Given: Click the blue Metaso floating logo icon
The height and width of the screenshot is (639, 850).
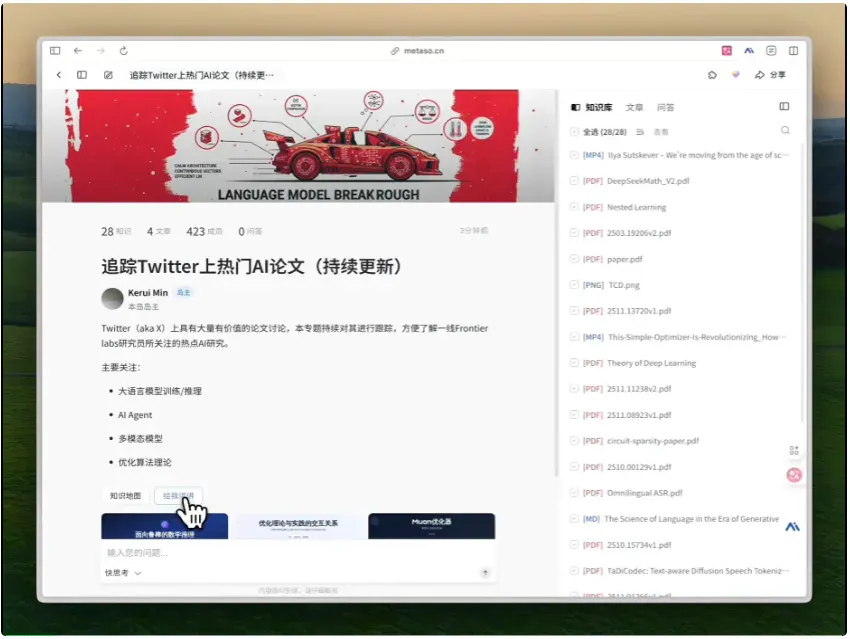Looking at the screenshot, I should coord(793,526).
